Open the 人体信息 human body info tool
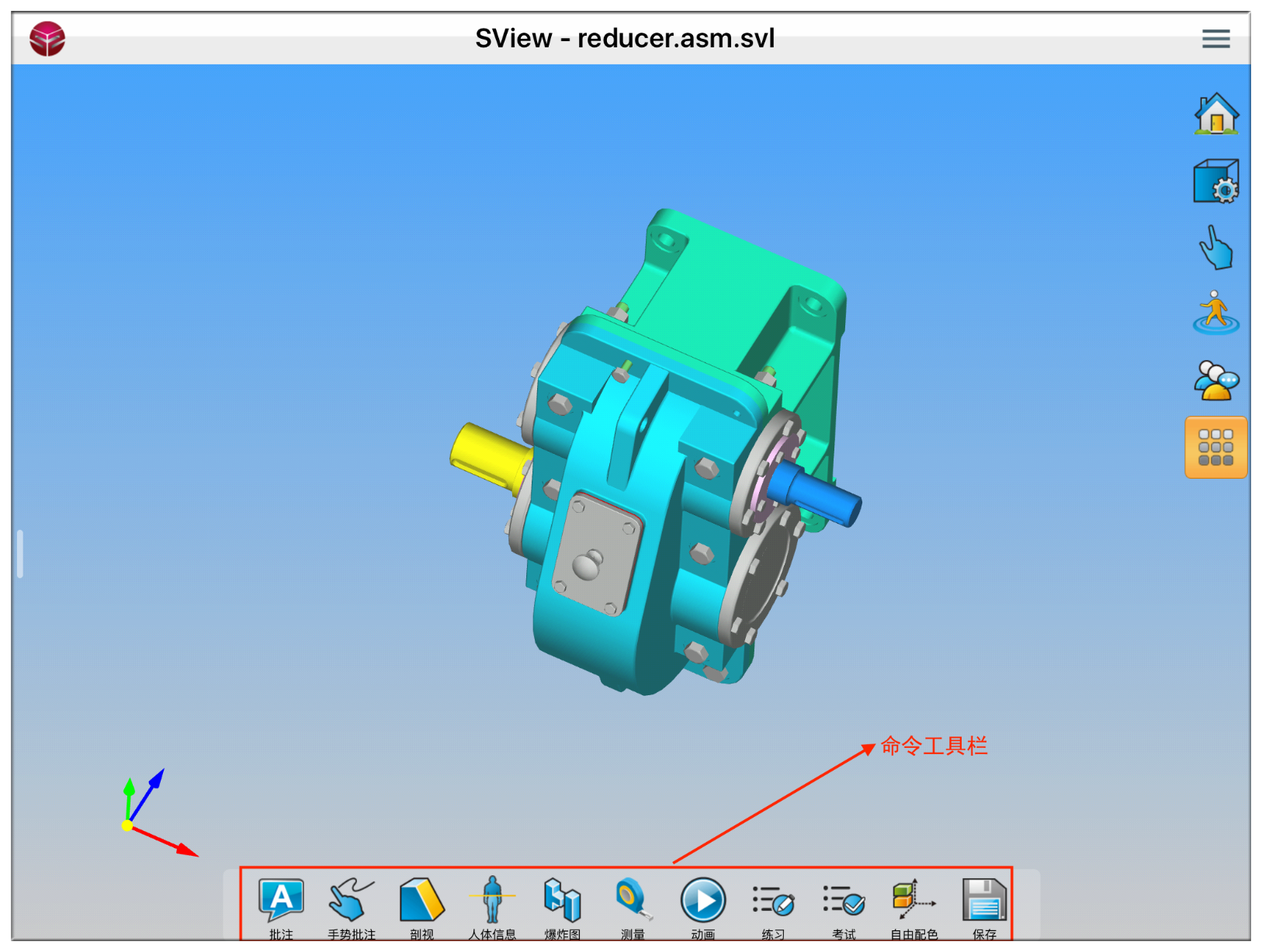The height and width of the screenshot is (952, 1262). (492, 908)
